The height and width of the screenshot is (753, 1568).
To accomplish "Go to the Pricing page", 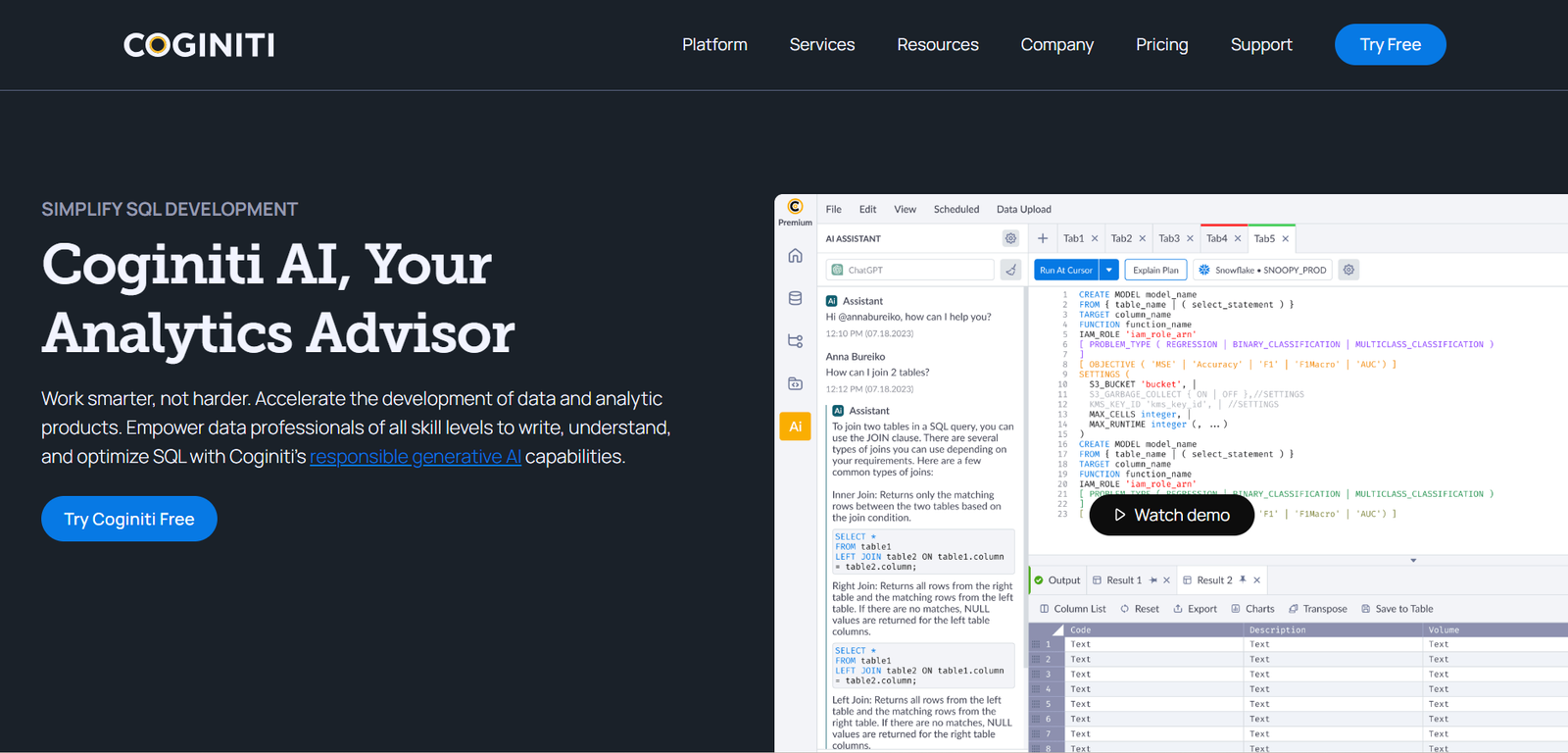I will (x=1162, y=45).
